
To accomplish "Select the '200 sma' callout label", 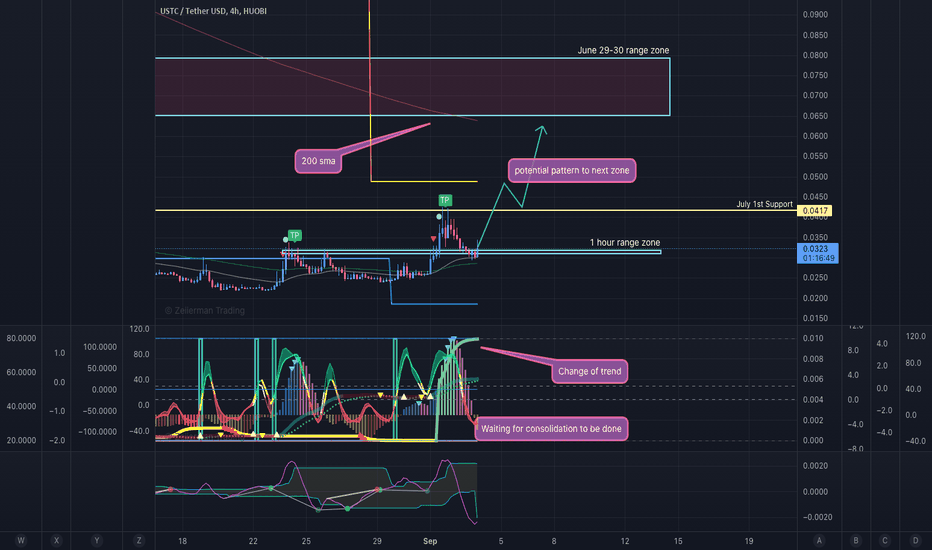I will click(x=318, y=161).
